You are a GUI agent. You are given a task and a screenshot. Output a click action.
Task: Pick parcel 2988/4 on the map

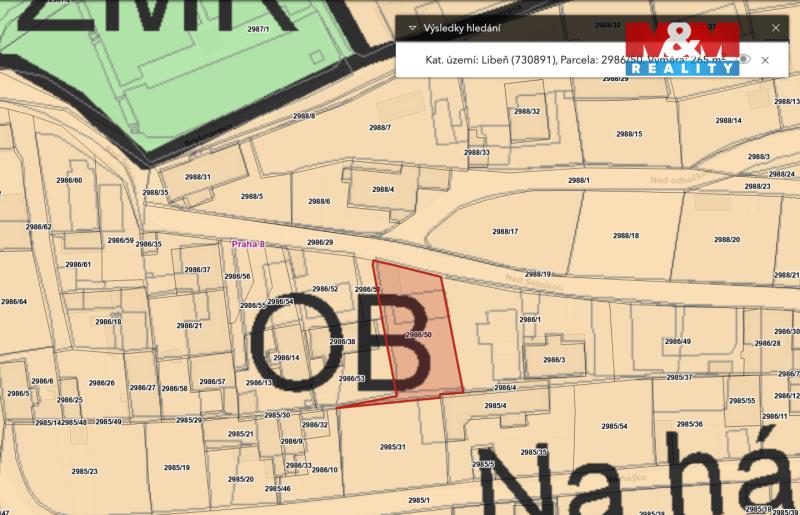click(383, 189)
